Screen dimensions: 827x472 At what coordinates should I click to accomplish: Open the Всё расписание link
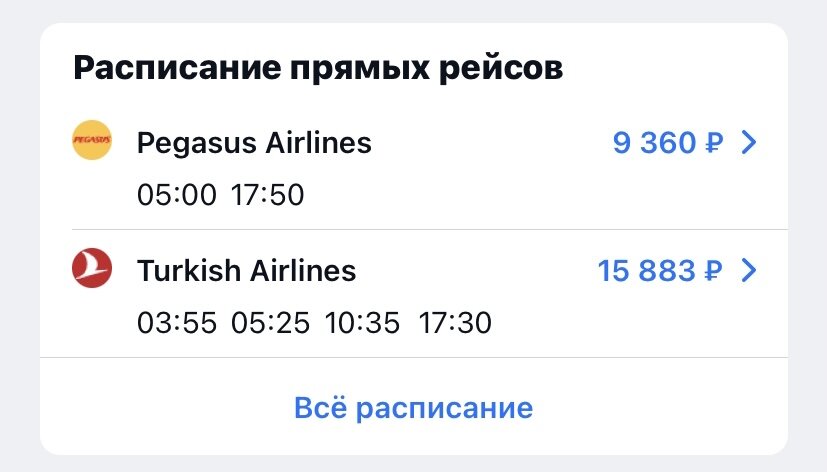tap(414, 408)
